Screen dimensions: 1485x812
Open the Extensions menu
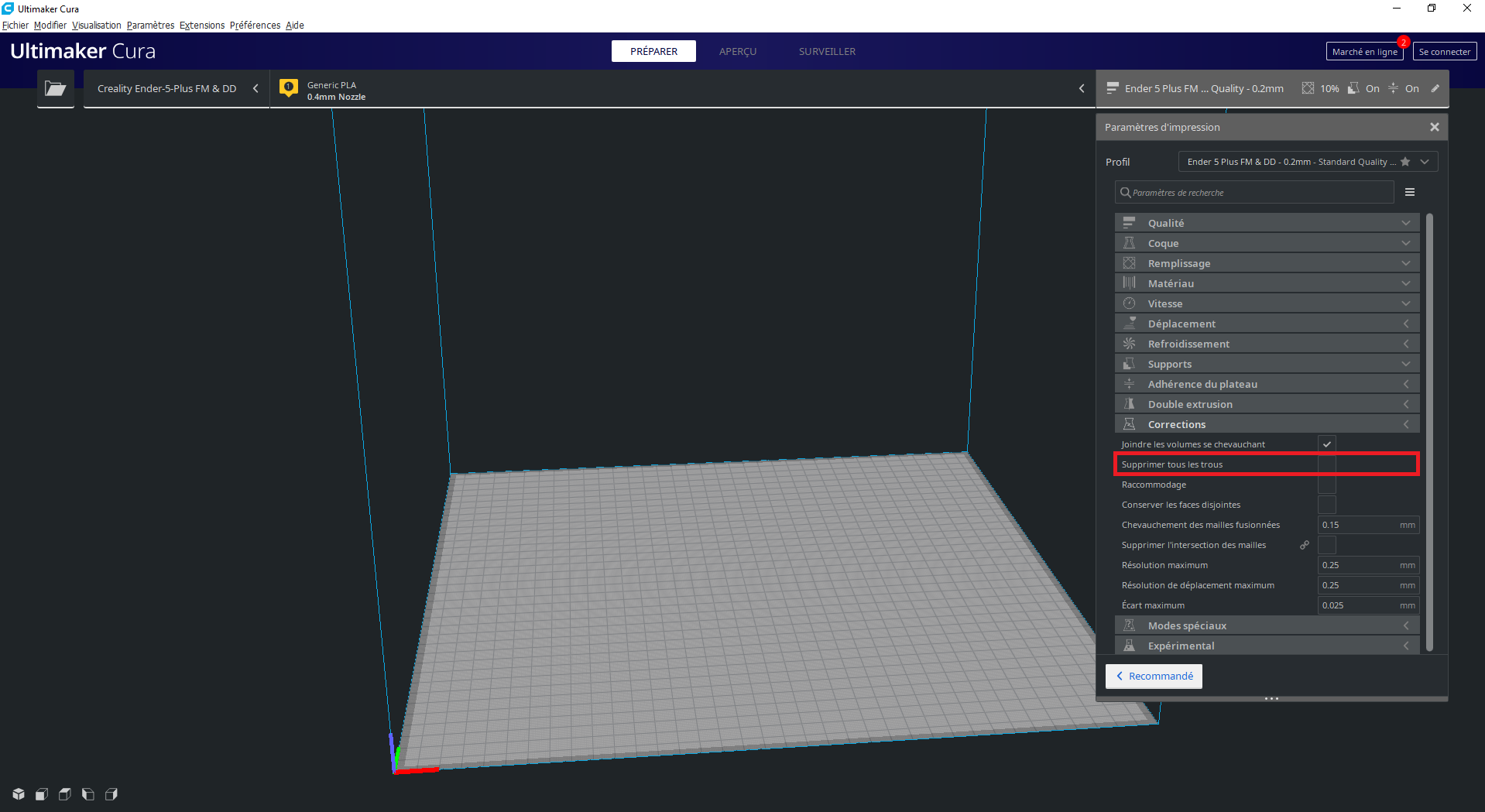coord(202,26)
